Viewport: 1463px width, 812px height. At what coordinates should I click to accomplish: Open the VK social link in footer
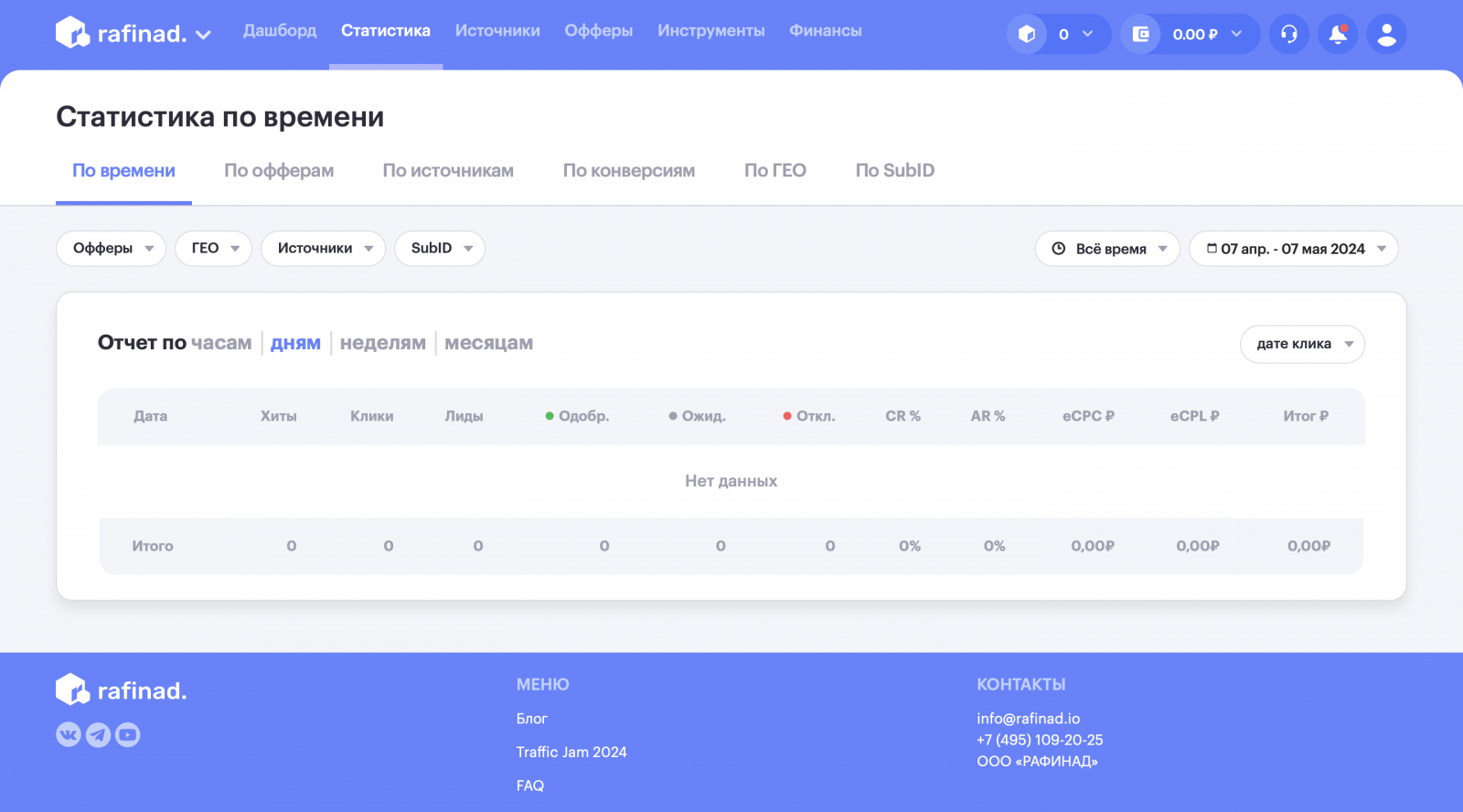pyautogui.click(x=69, y=734)
